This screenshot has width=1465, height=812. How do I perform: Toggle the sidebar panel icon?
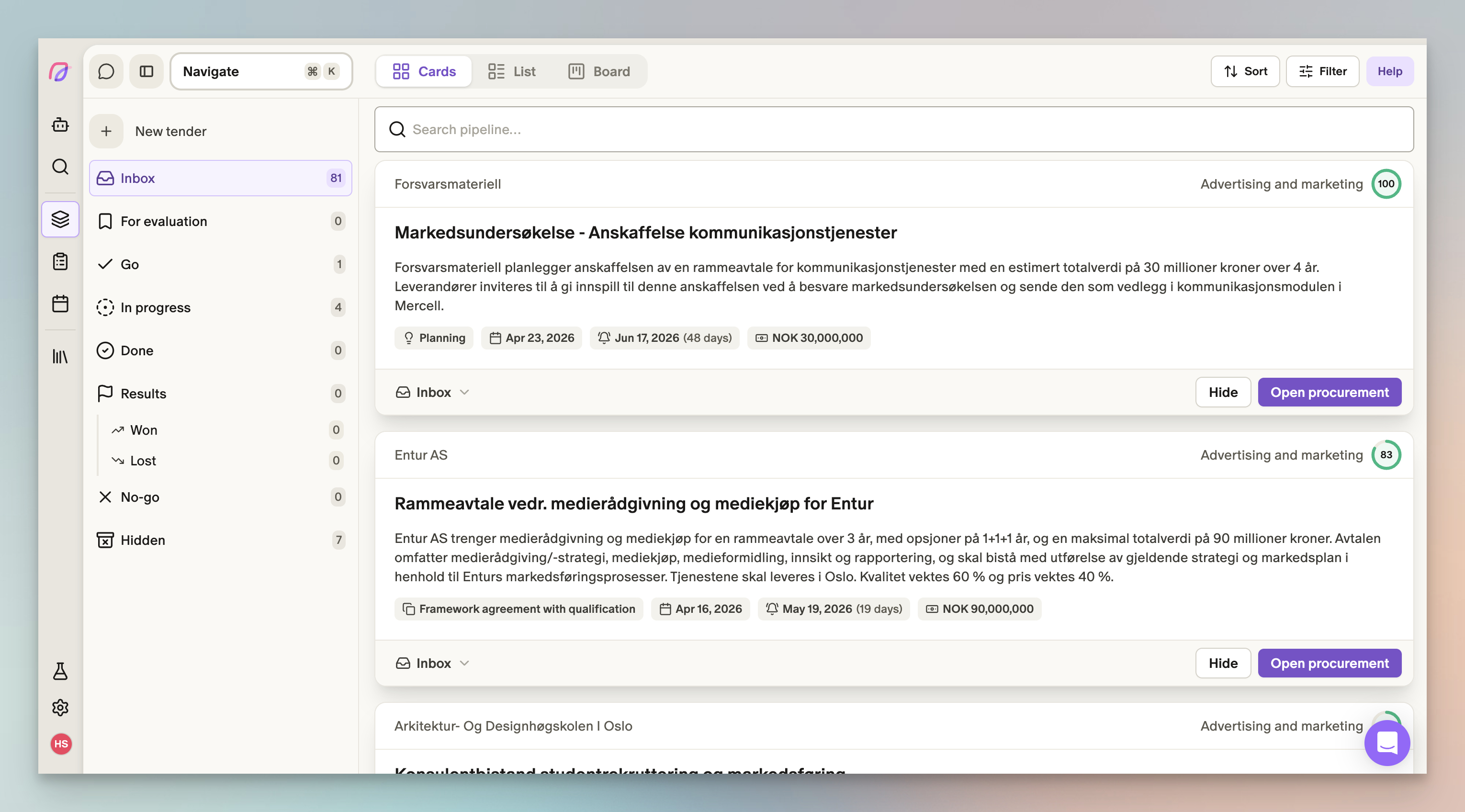pos(146,71)
